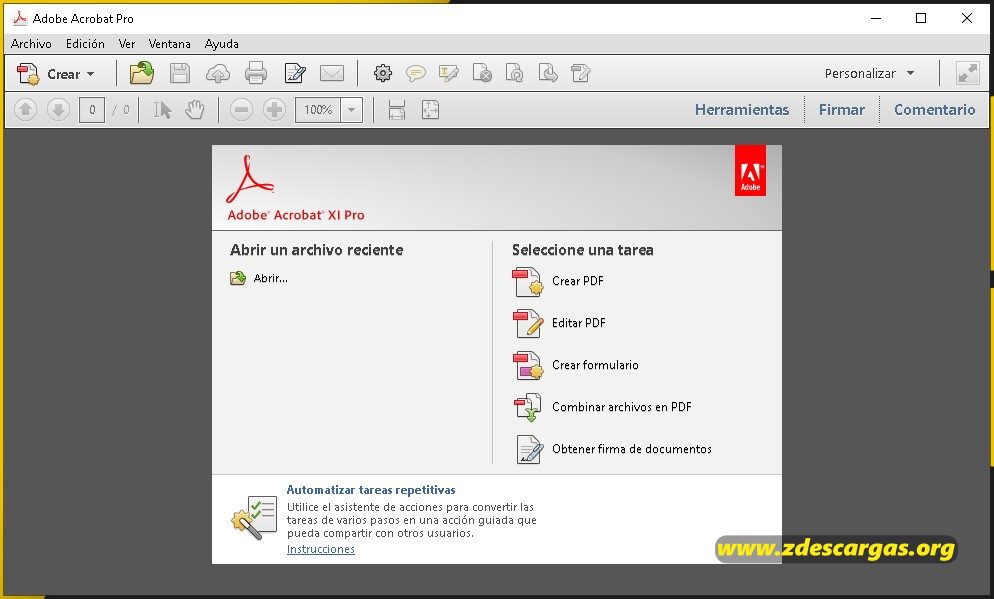
Task: Click the Abrir... link
Action: click(x=259, y=278)
